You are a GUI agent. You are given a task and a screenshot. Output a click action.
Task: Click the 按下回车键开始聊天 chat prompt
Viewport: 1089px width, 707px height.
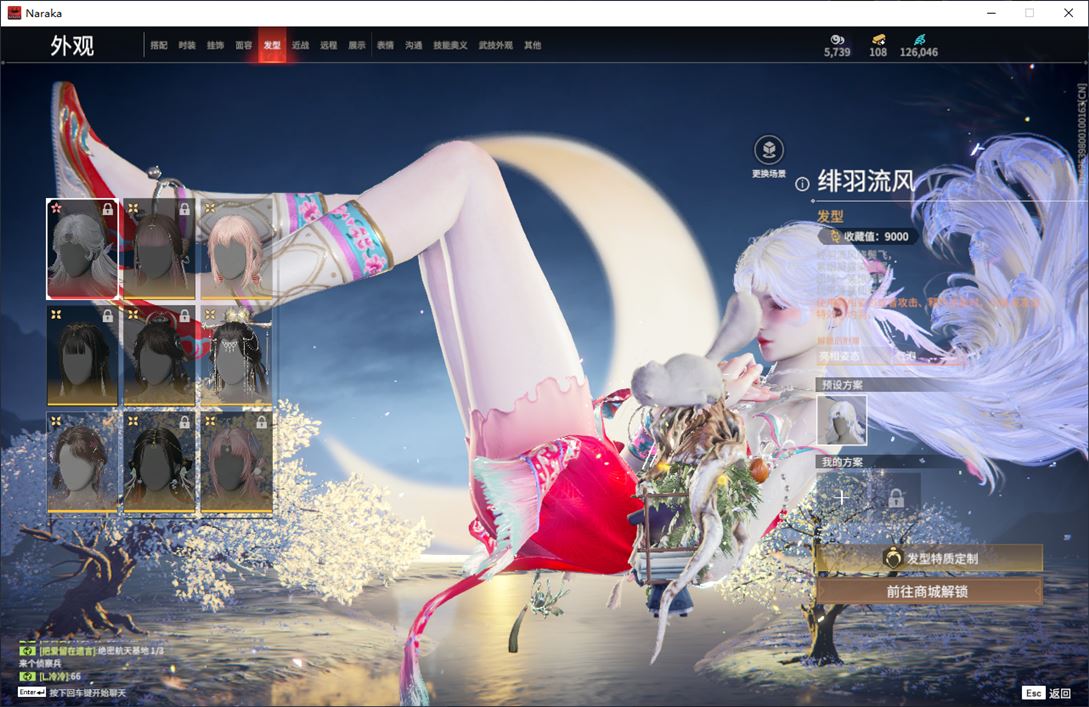88,692
